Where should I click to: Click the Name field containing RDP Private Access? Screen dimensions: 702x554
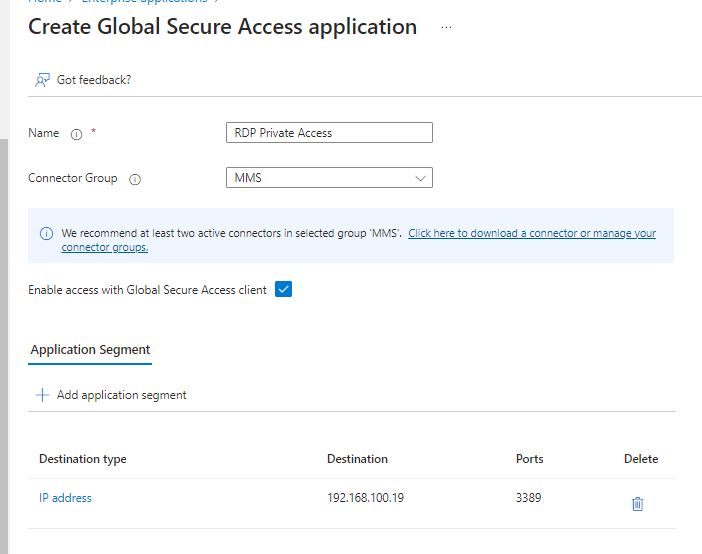tap(329, 133)
